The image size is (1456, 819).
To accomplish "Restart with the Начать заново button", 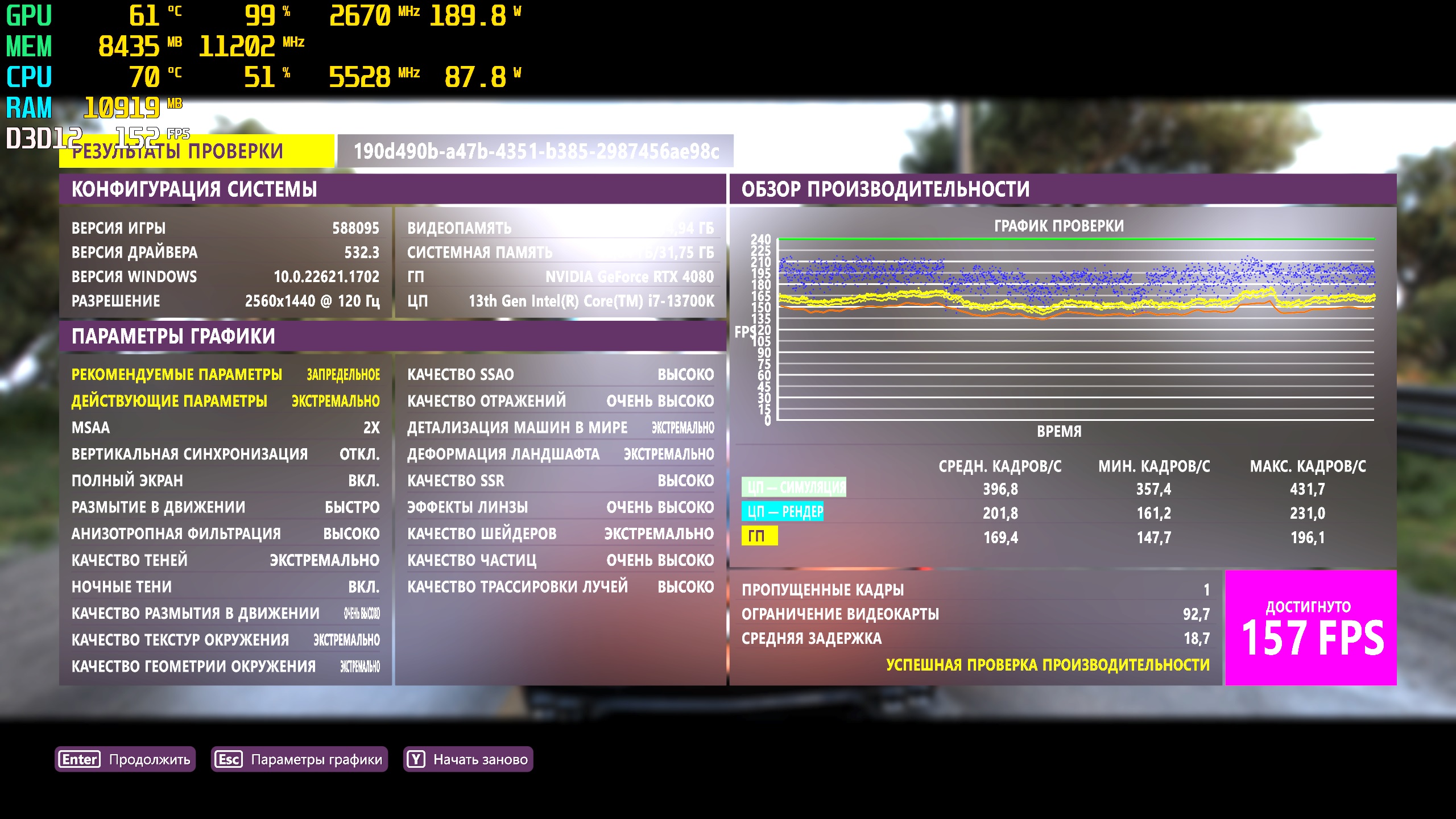I will pyautogui.click(x=480, y=759).
